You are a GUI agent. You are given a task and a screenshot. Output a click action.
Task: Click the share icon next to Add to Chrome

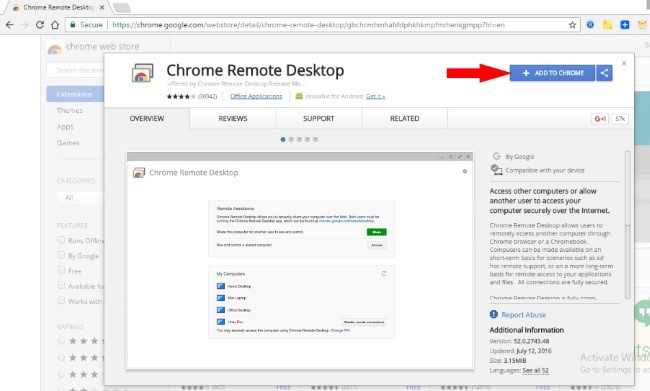click(x=604, y=73)
